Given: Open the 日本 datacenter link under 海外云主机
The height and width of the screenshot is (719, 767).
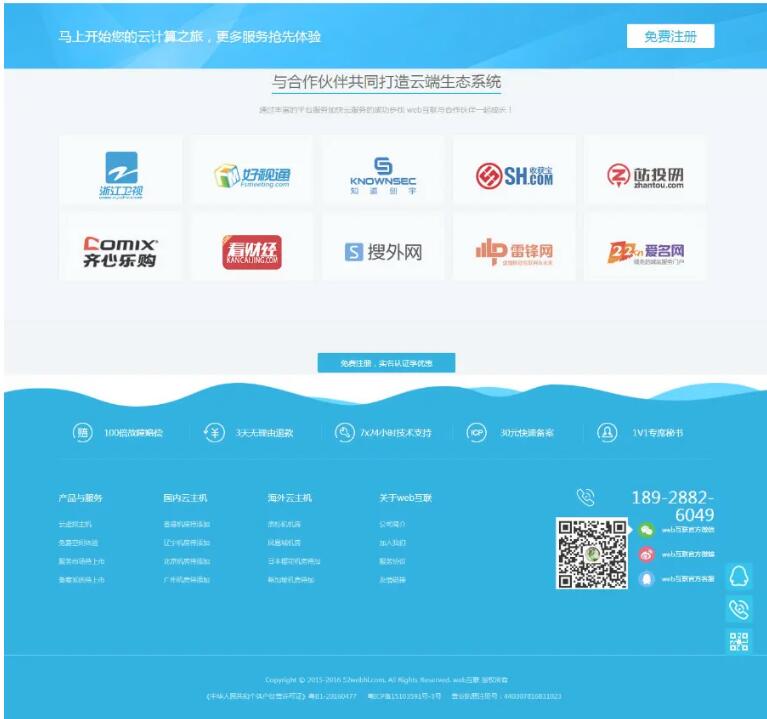Looking at the screenshot, I should 294,562.
